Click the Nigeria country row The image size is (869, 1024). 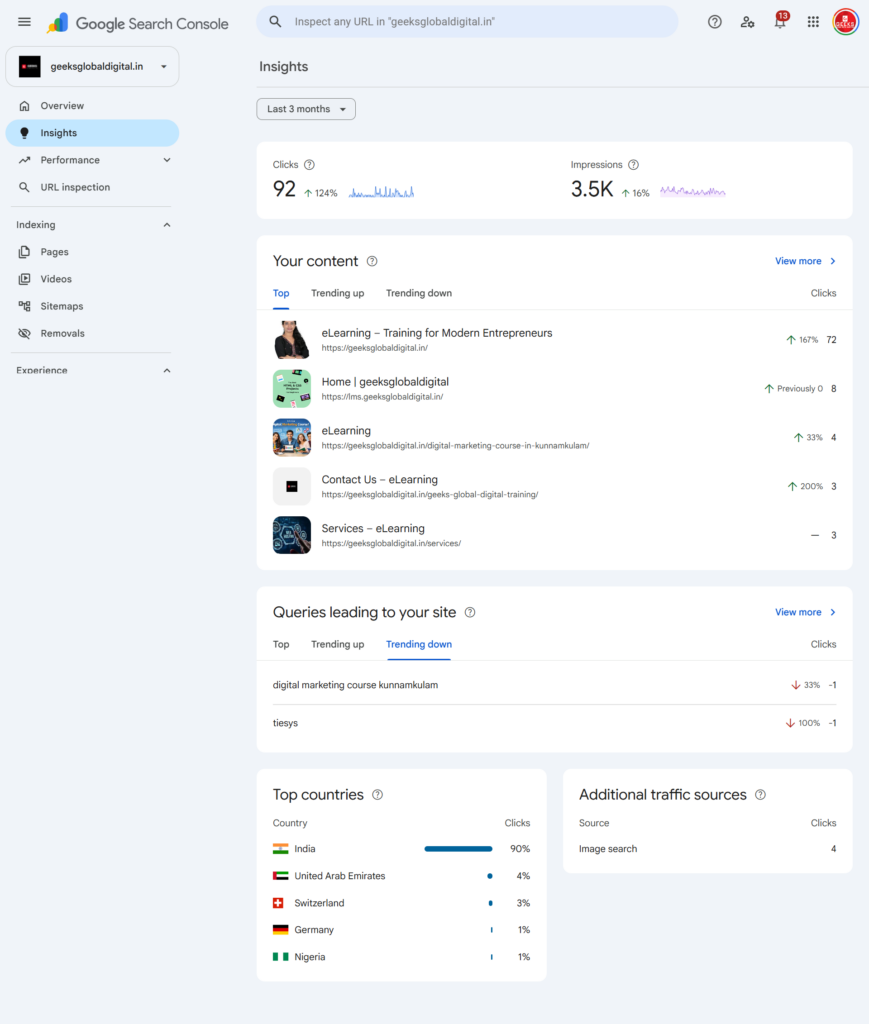click(402, 957)
